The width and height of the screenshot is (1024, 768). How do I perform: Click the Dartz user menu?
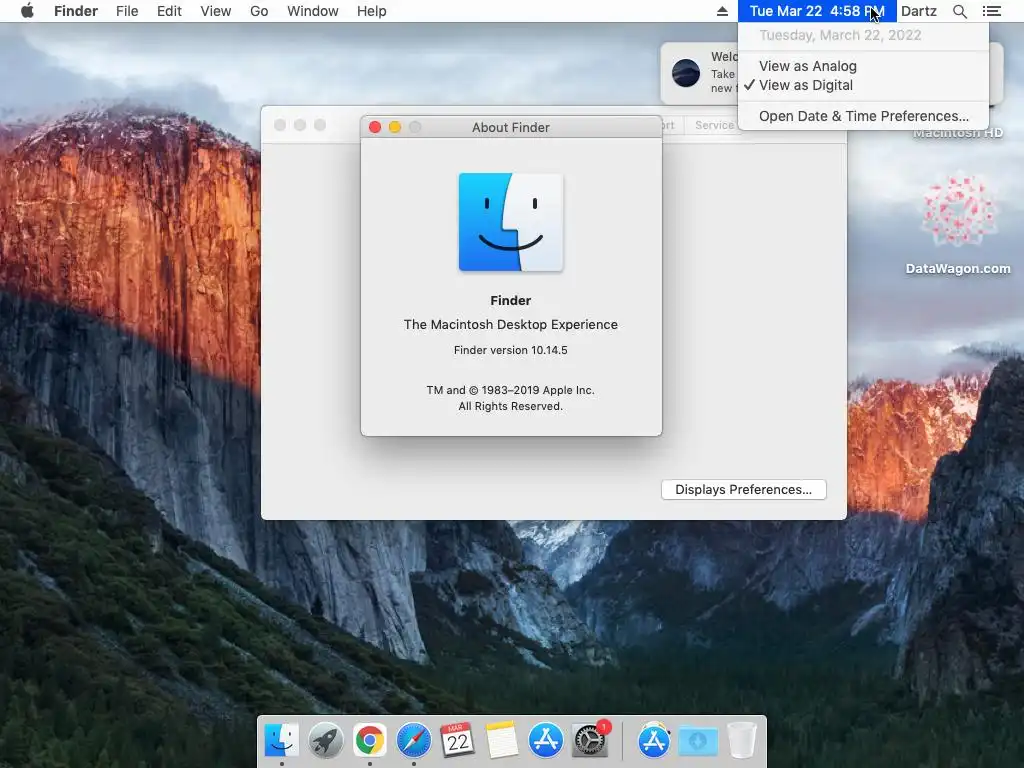(x=919, y=11)
